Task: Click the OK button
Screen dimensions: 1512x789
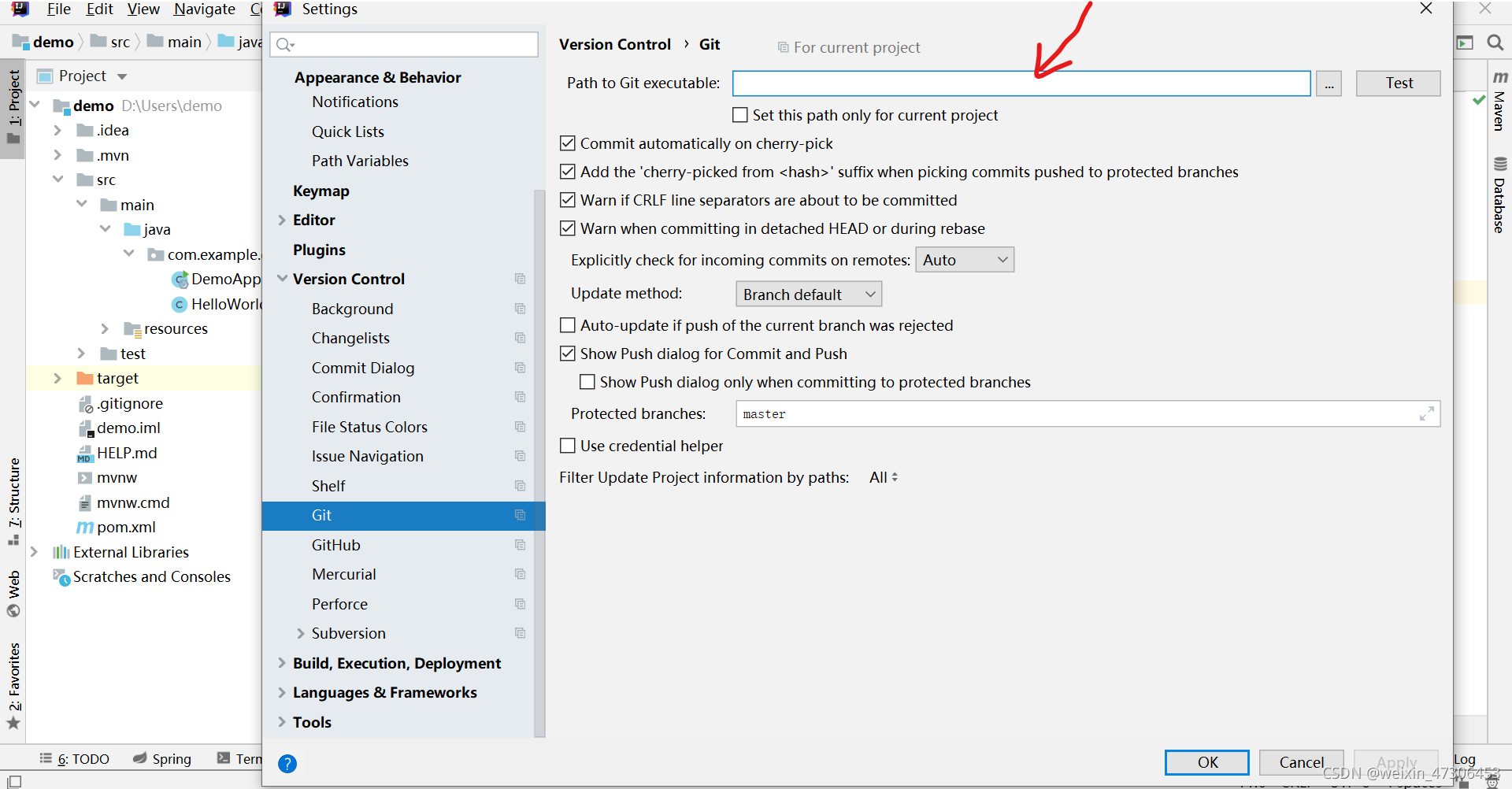Action: pyautogui.click(x=1207, y=762)
